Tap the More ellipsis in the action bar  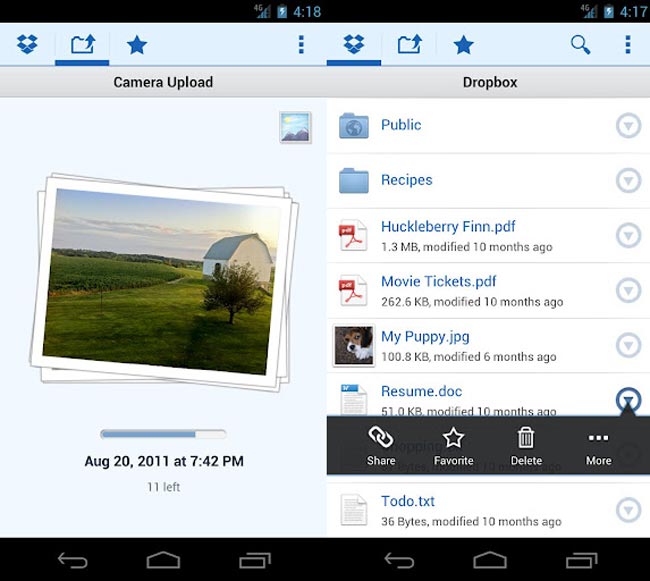point(598,445)
